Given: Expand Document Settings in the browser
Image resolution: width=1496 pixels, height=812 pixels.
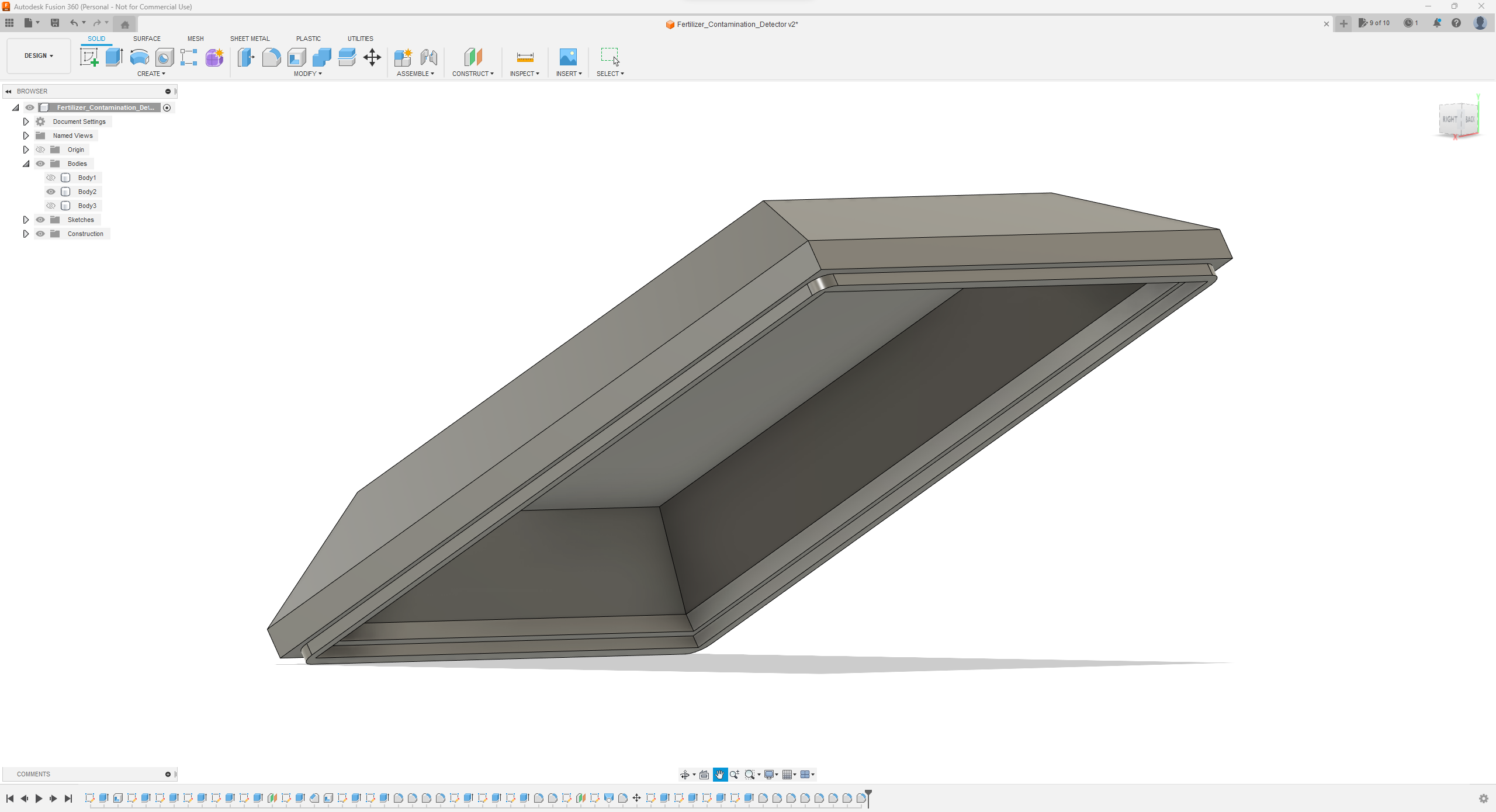Looking at the screenshot, I should [26, 122].
